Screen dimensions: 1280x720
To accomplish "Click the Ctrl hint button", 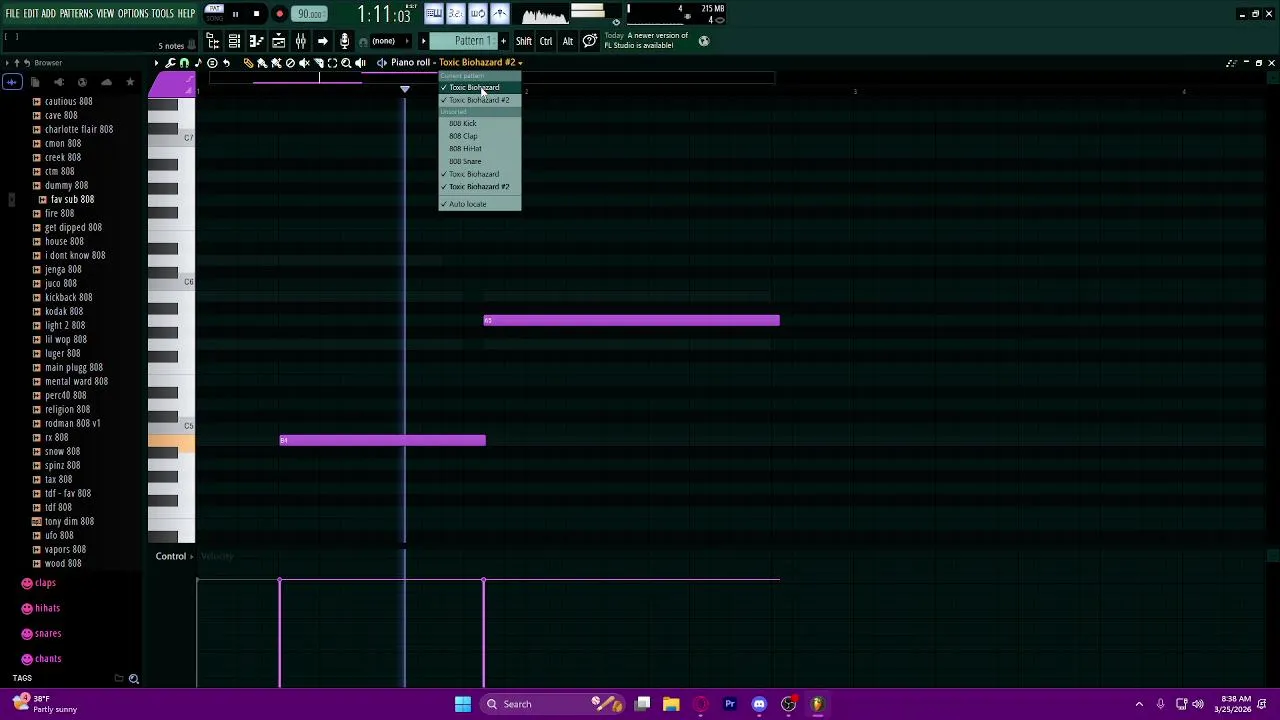I will (x=546, y=41).
